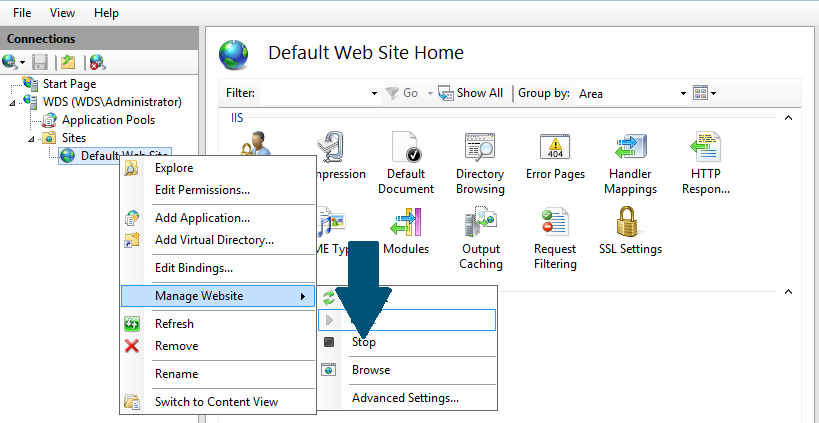
Task: Open the Modules feature
Action: 406,231
